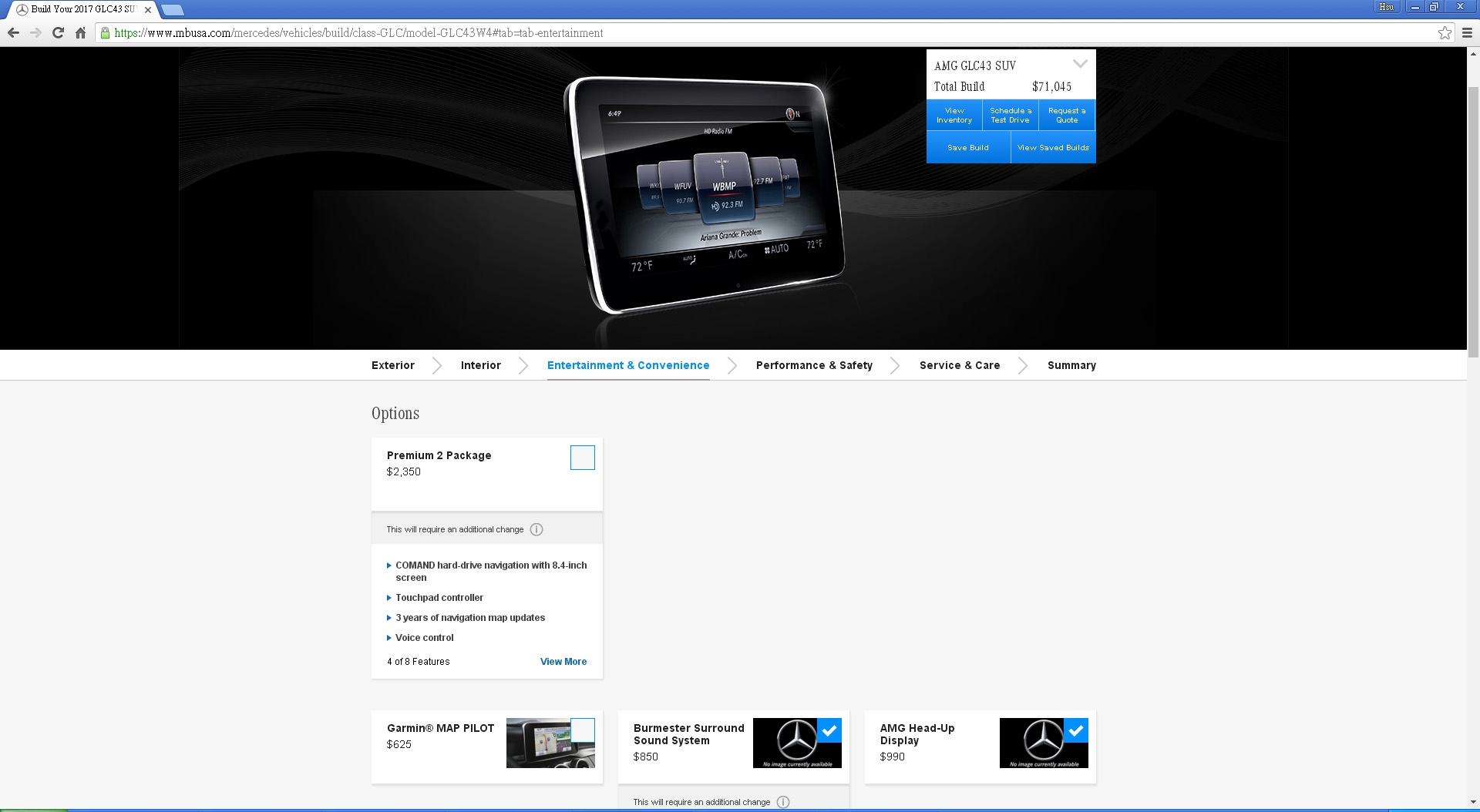This screenshot has height=812, width=1480.
Task: Select the Premium 2 Package checkbox
Action: click(x=583, y=458)
